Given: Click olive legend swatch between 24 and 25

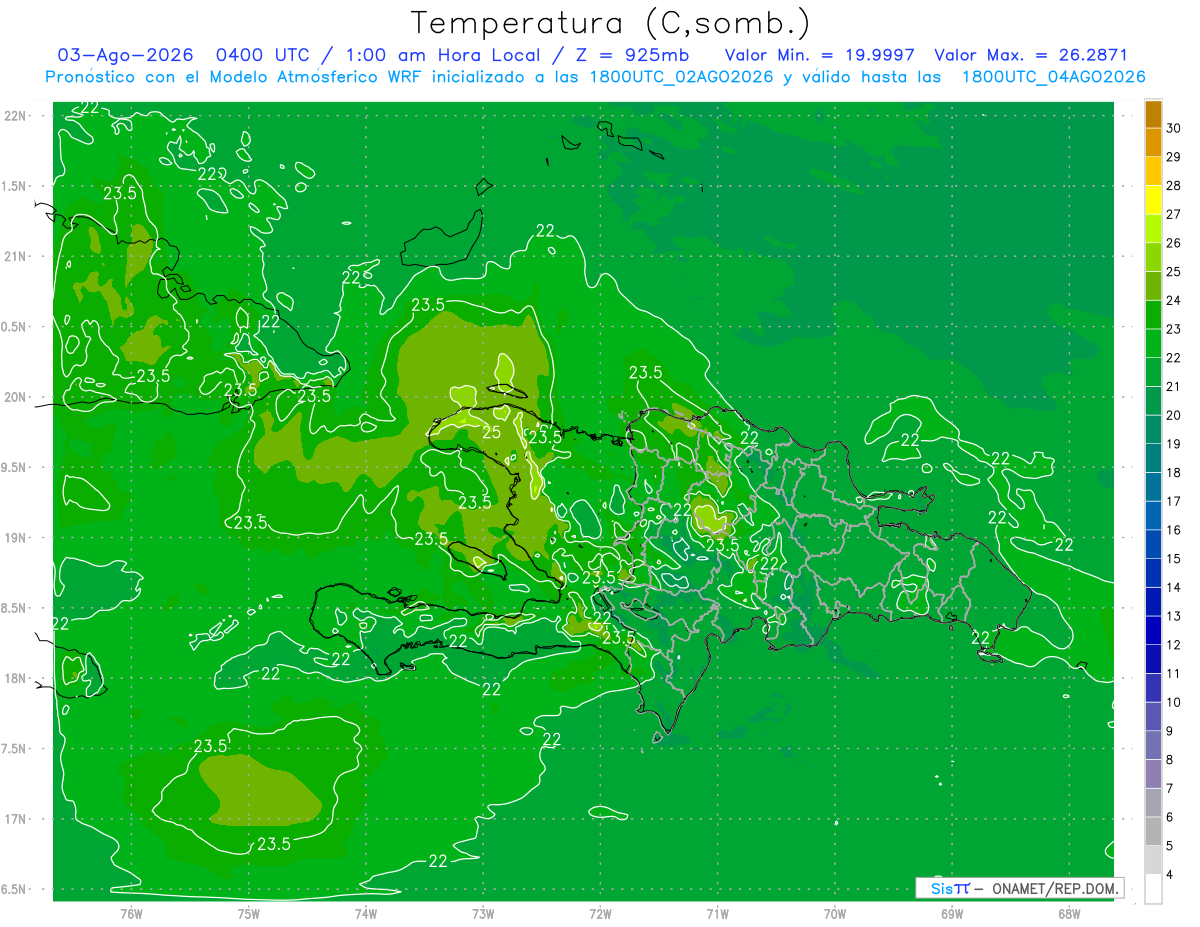Looking at the screenshot, I should click(1153, 286).
